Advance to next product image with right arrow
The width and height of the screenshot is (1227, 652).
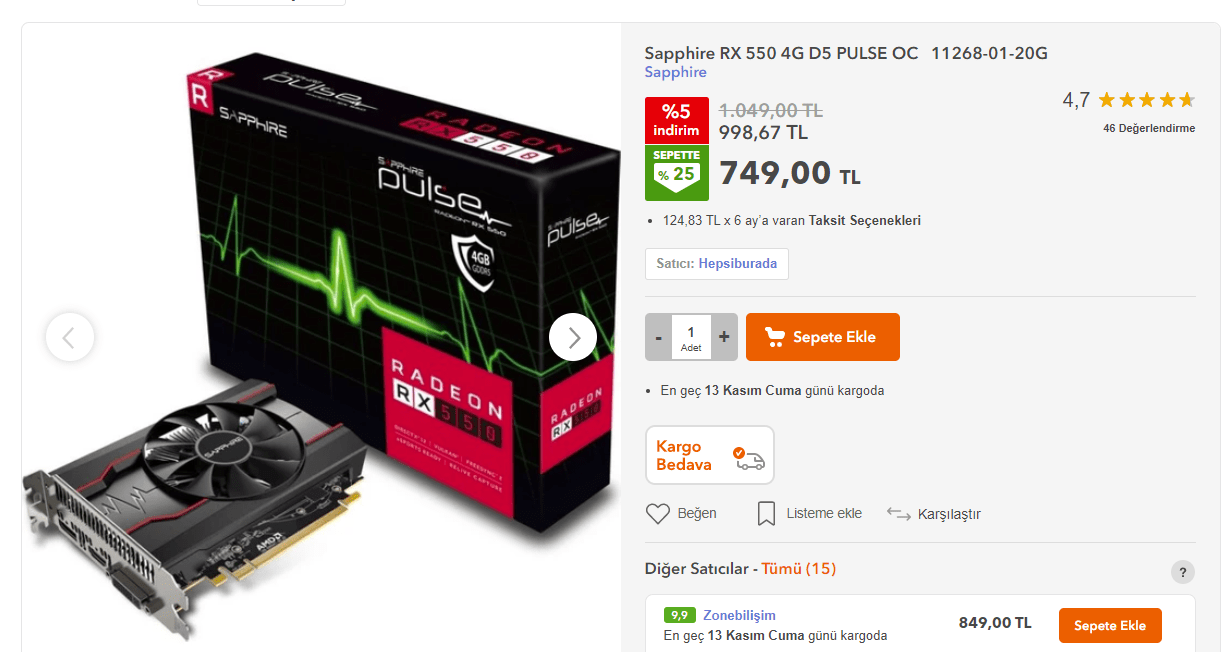click(573, 337)
